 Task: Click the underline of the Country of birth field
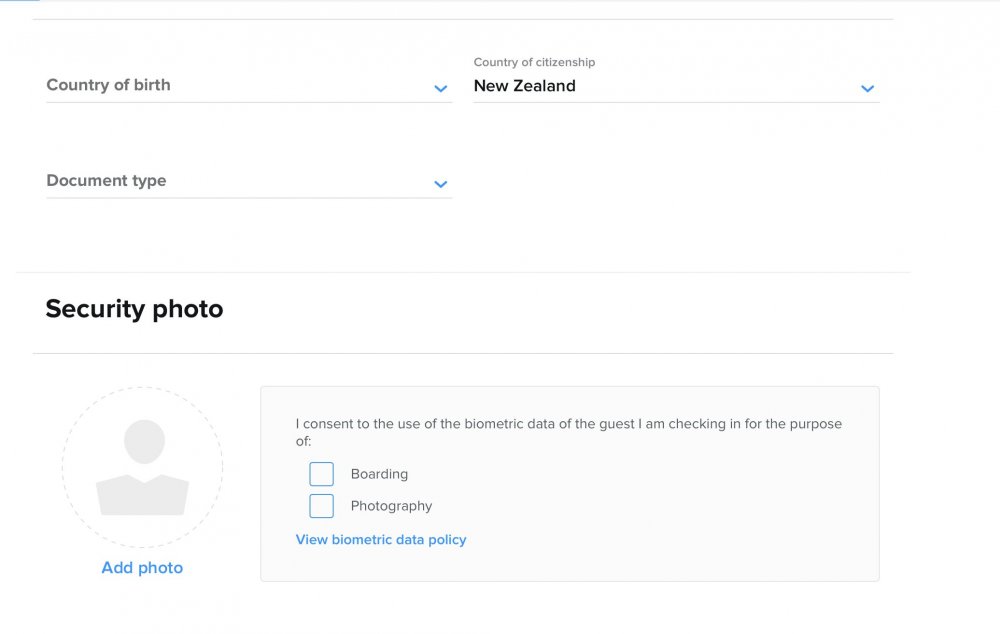point(249,102)
